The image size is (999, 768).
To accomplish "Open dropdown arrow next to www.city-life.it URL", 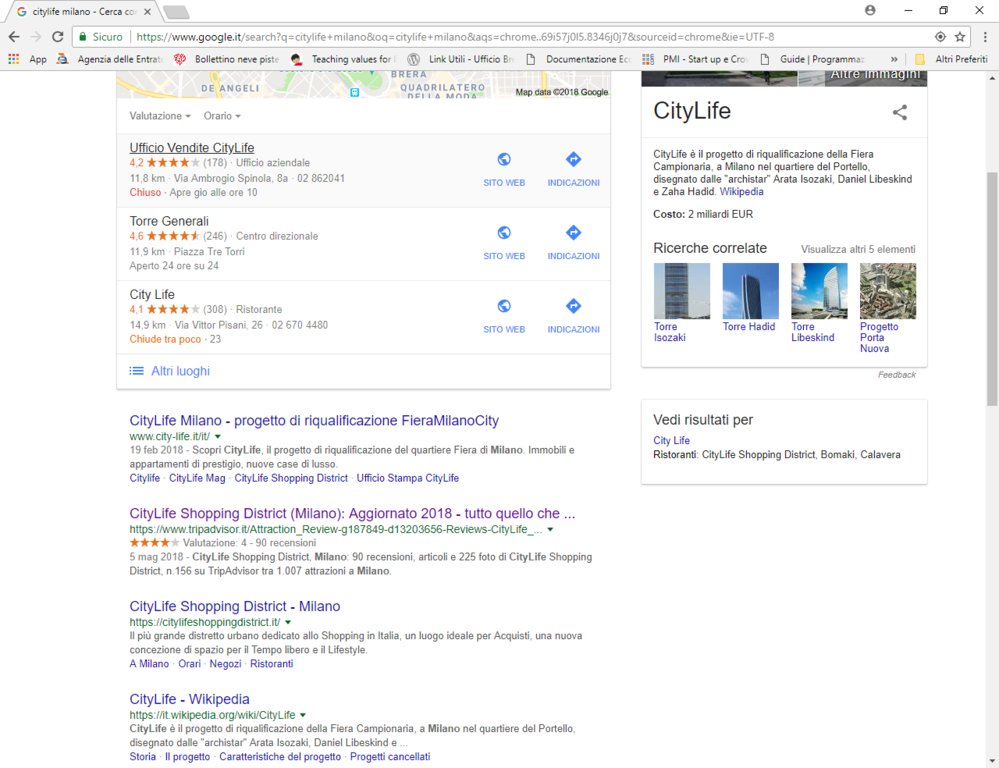I will 218,437.
